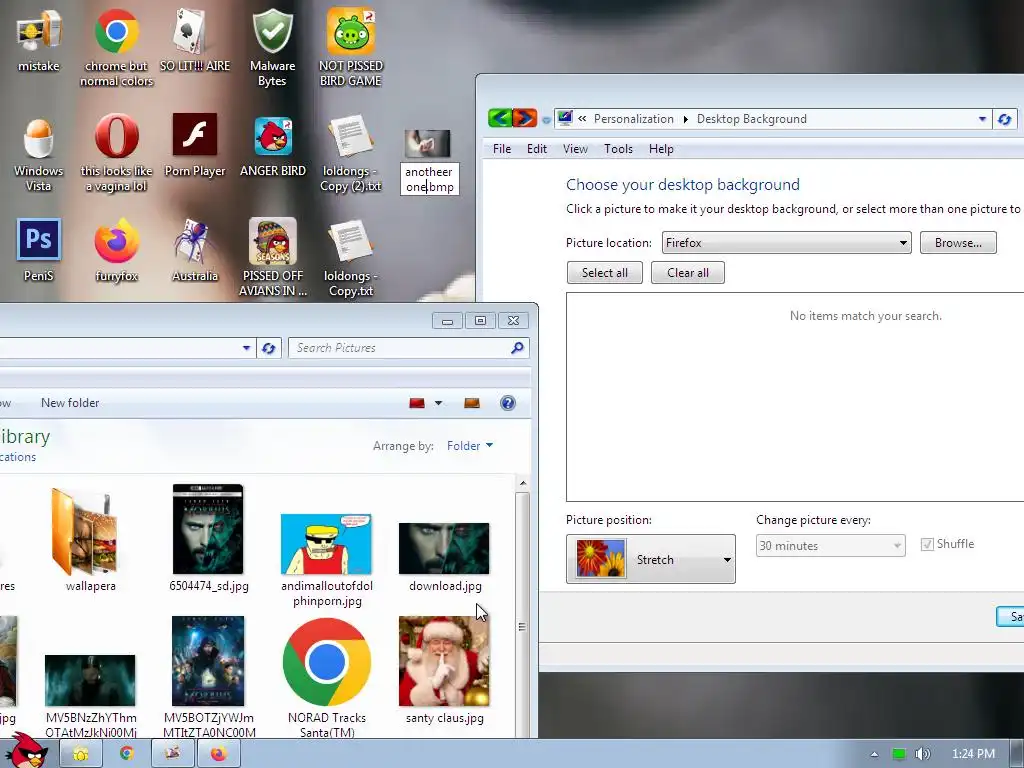Open the Picture location Firefox dropdown

tap(786, 242)
